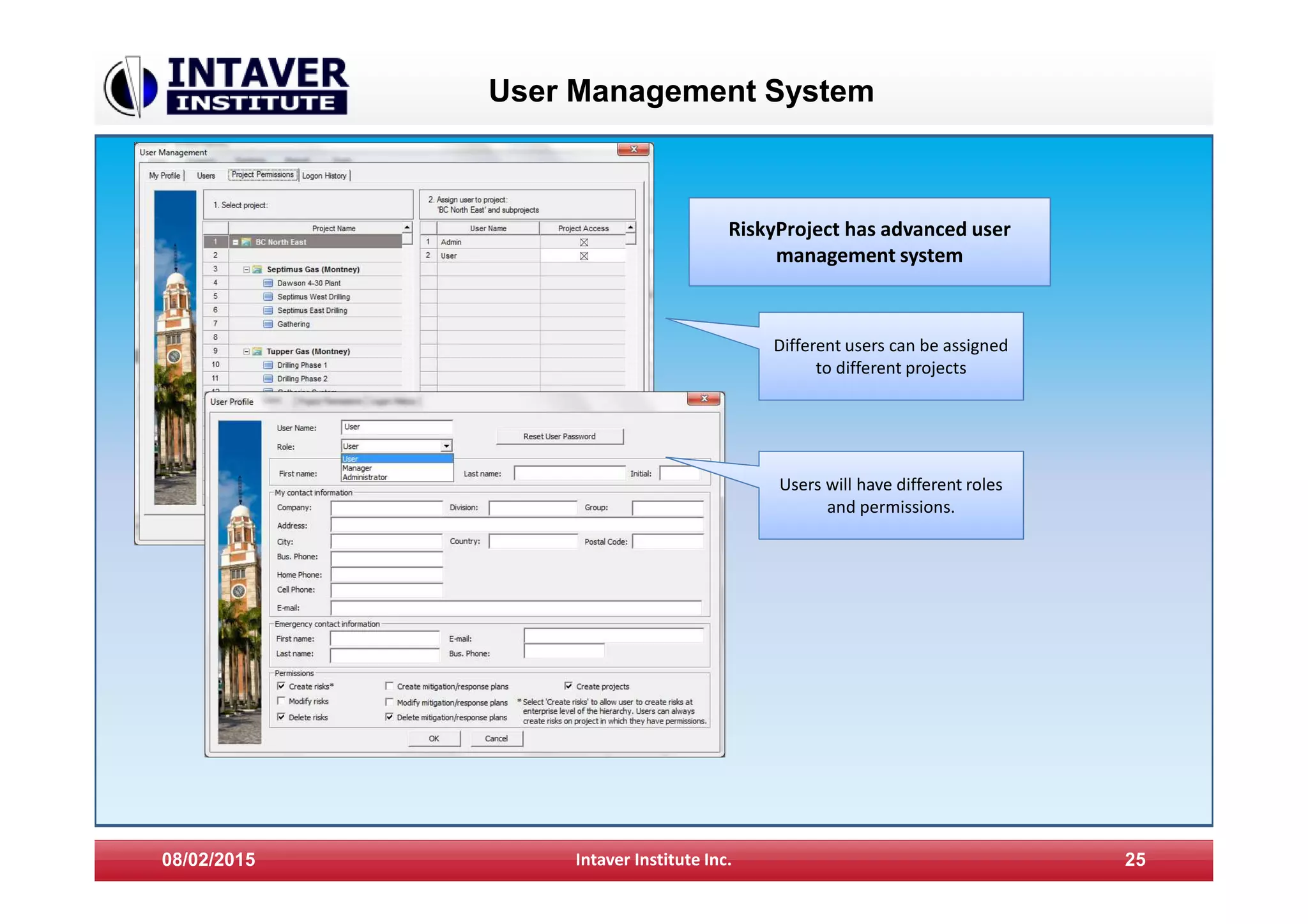Uncheck the Delete risks permission
Screen dimensions: 1308x924
281,717
